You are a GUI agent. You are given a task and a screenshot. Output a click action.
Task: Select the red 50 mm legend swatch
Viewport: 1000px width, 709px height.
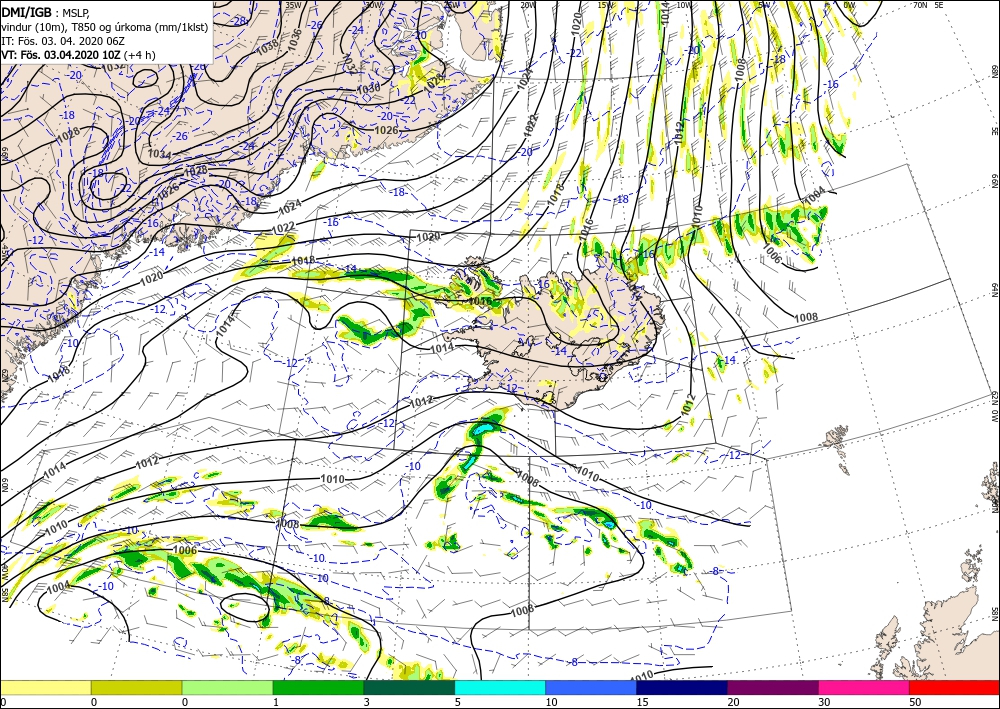click(x=954, y=687)
